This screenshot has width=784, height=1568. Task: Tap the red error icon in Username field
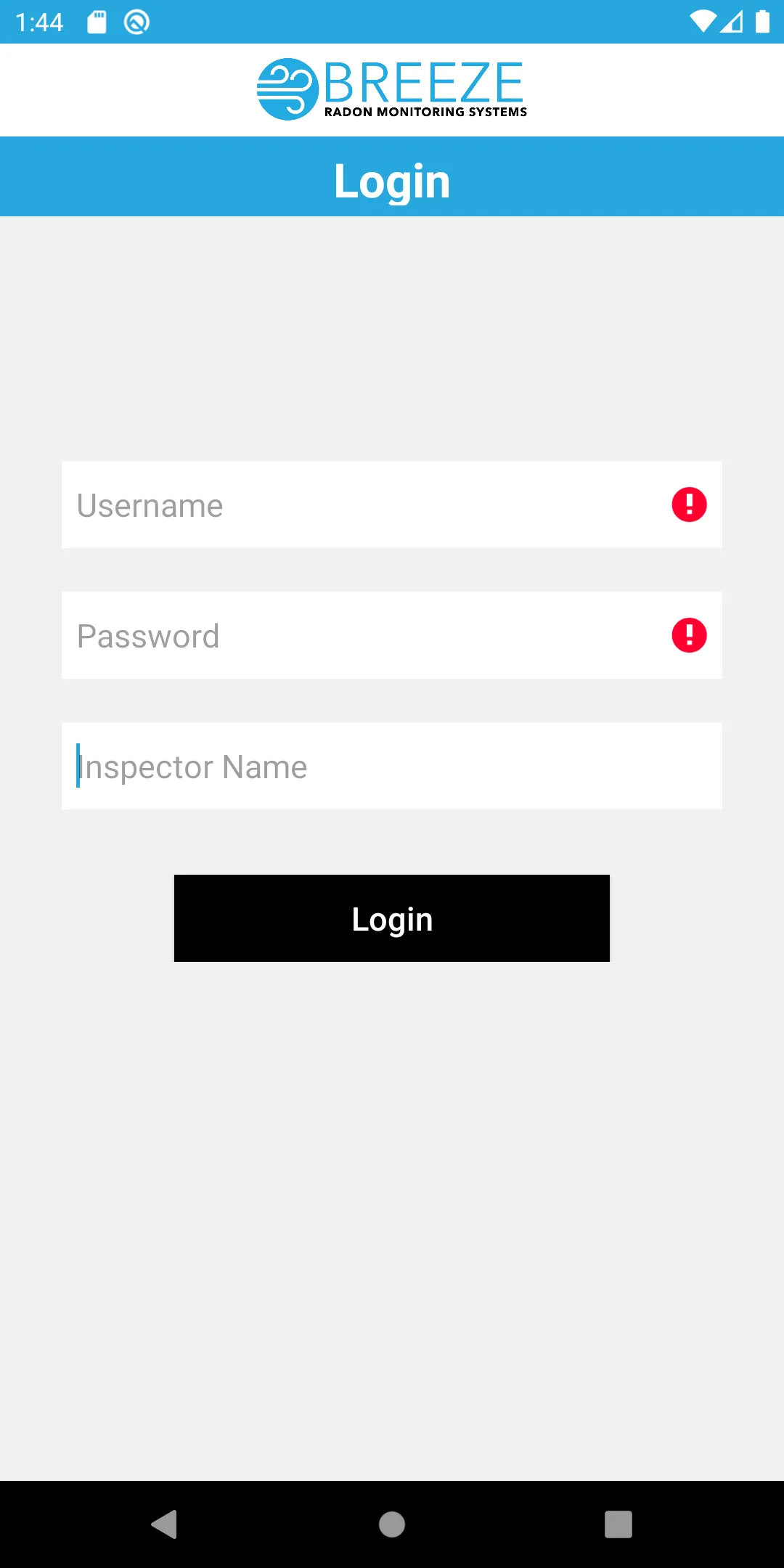point(689,505)
